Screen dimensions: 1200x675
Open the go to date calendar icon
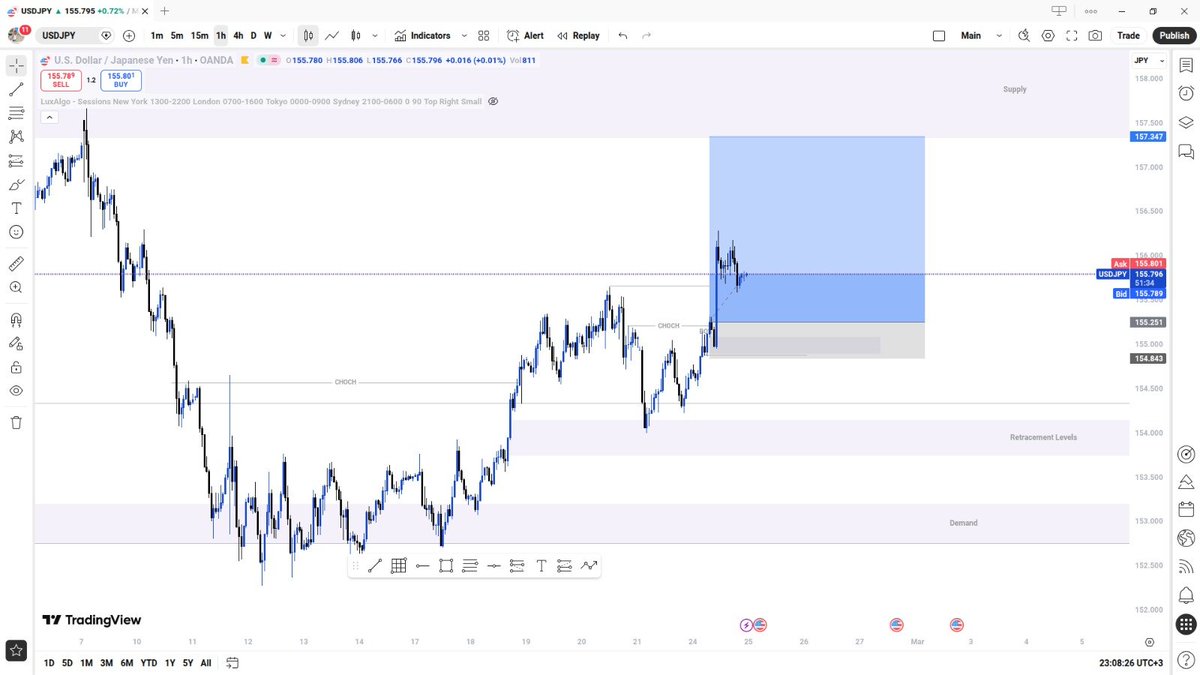232,663
